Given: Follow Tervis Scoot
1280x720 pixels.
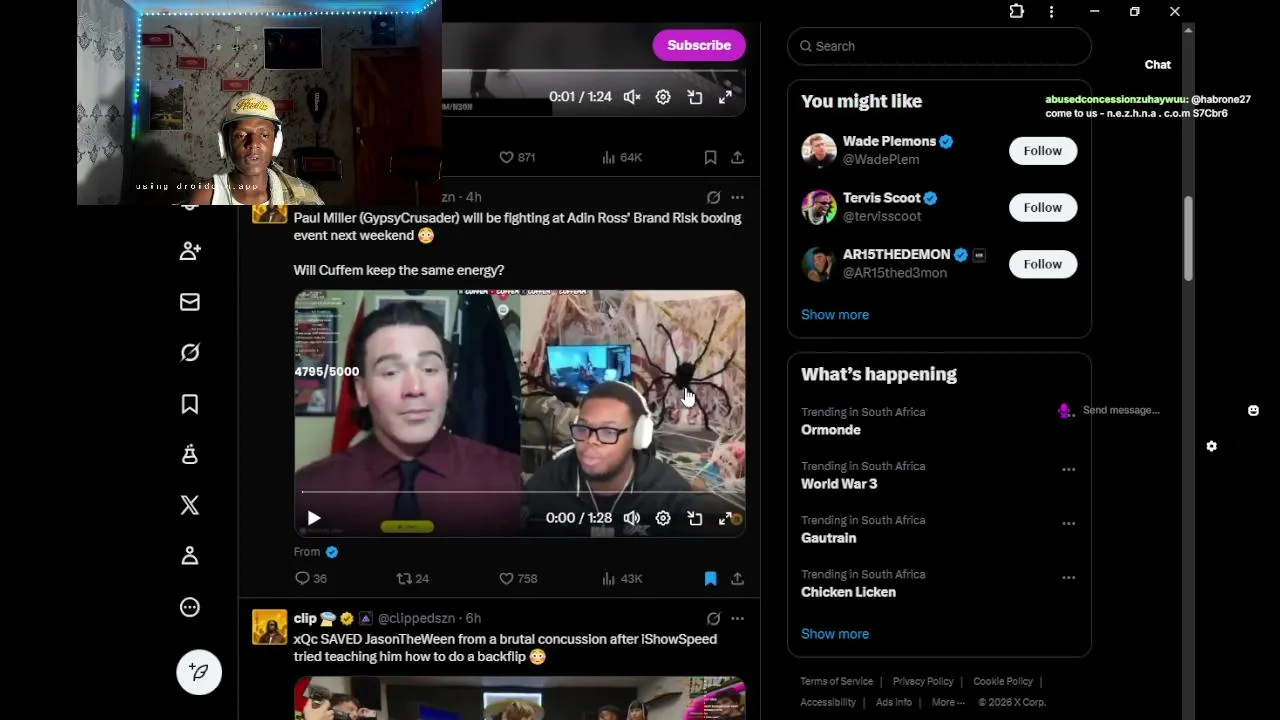Looking at the screenshot, I should 1042,207.
